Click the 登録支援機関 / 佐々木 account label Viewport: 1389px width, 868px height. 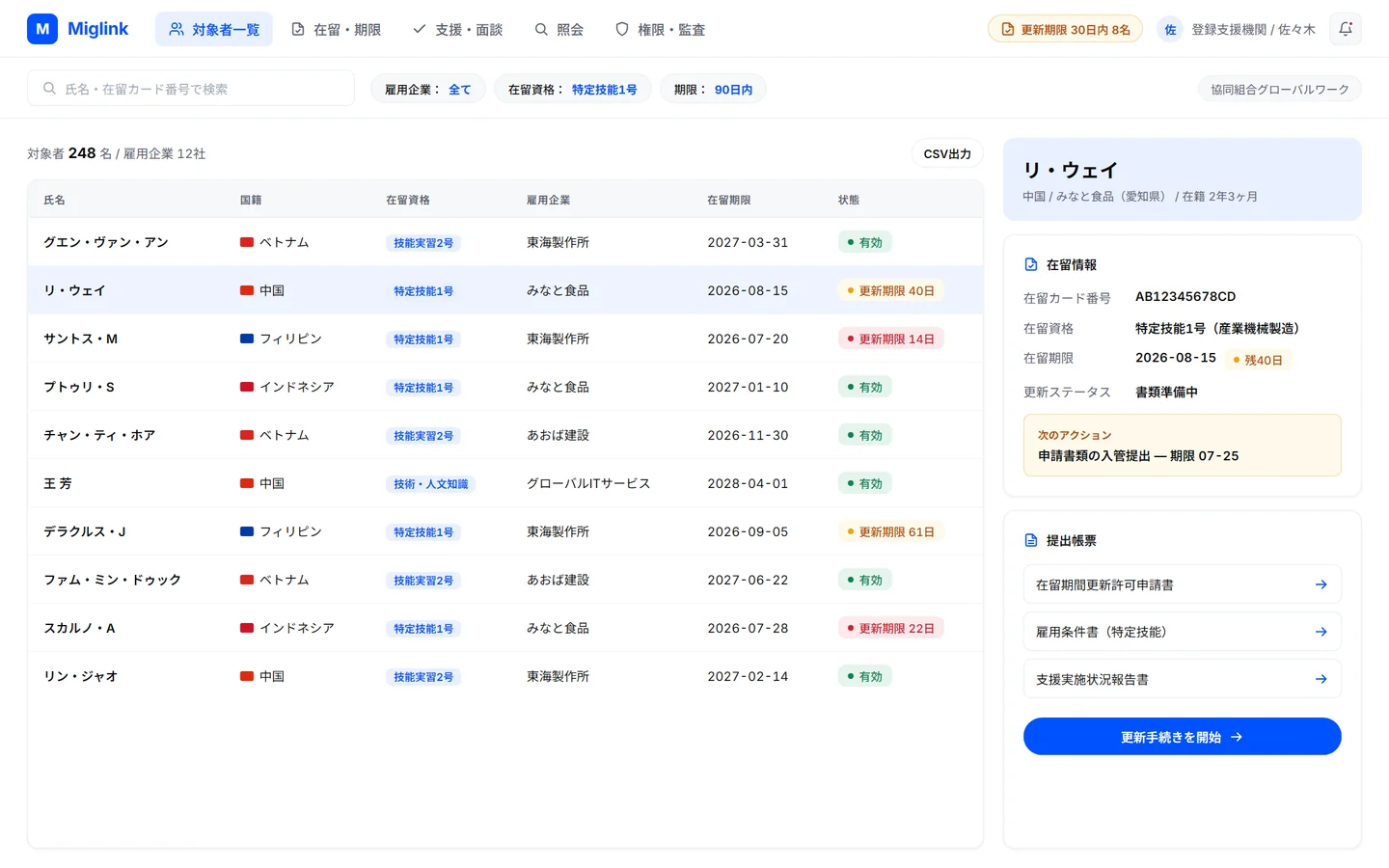pyautogui.click(x=1253, y=30)
